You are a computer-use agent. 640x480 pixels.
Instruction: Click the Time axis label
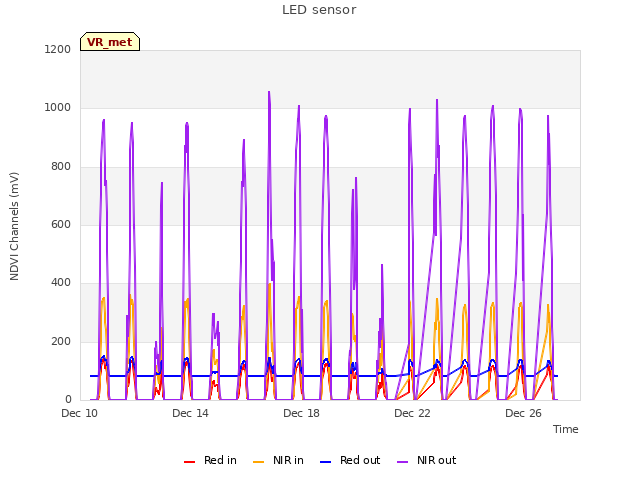[x=565, y=429]
